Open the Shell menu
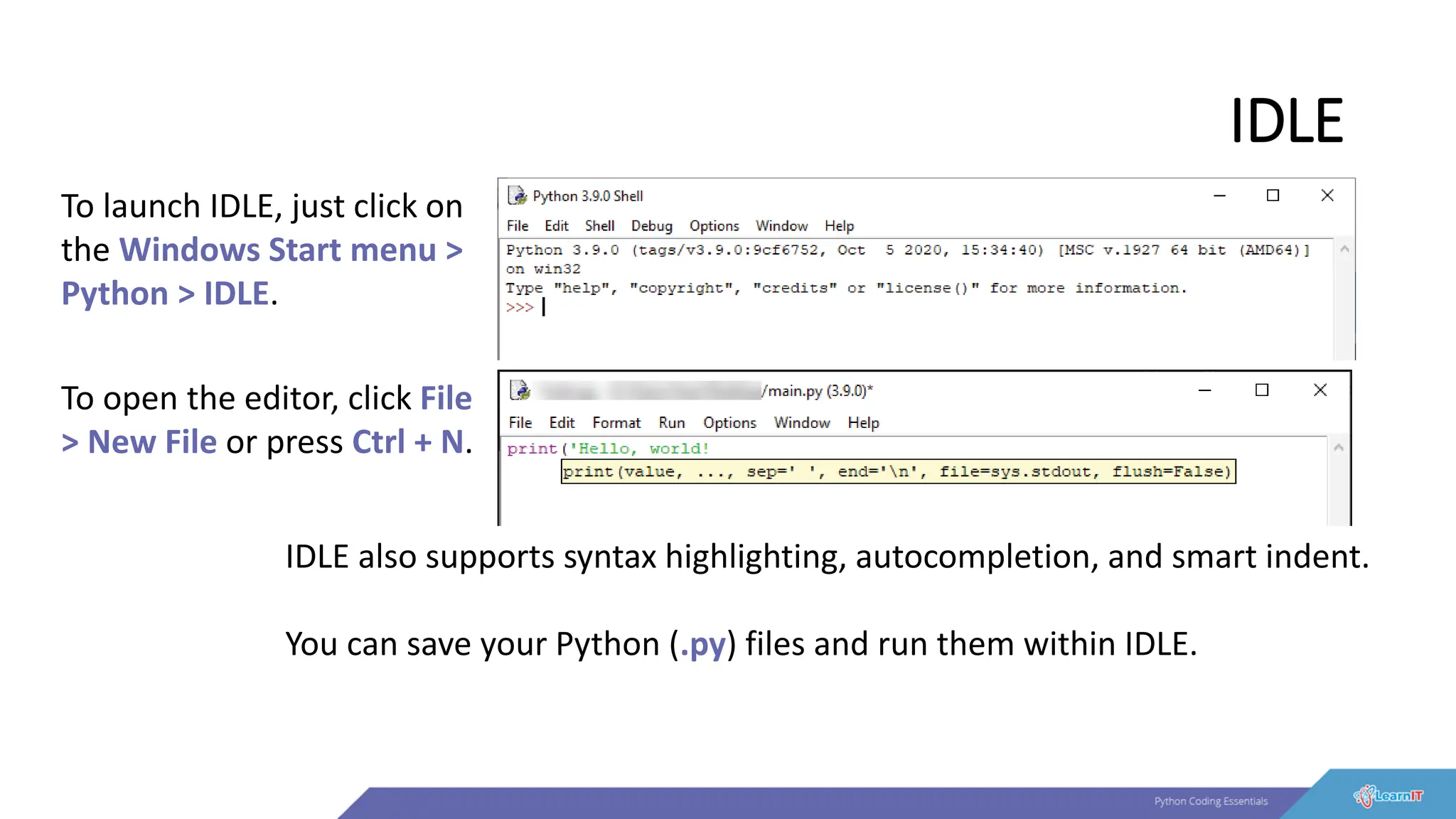 600,226
